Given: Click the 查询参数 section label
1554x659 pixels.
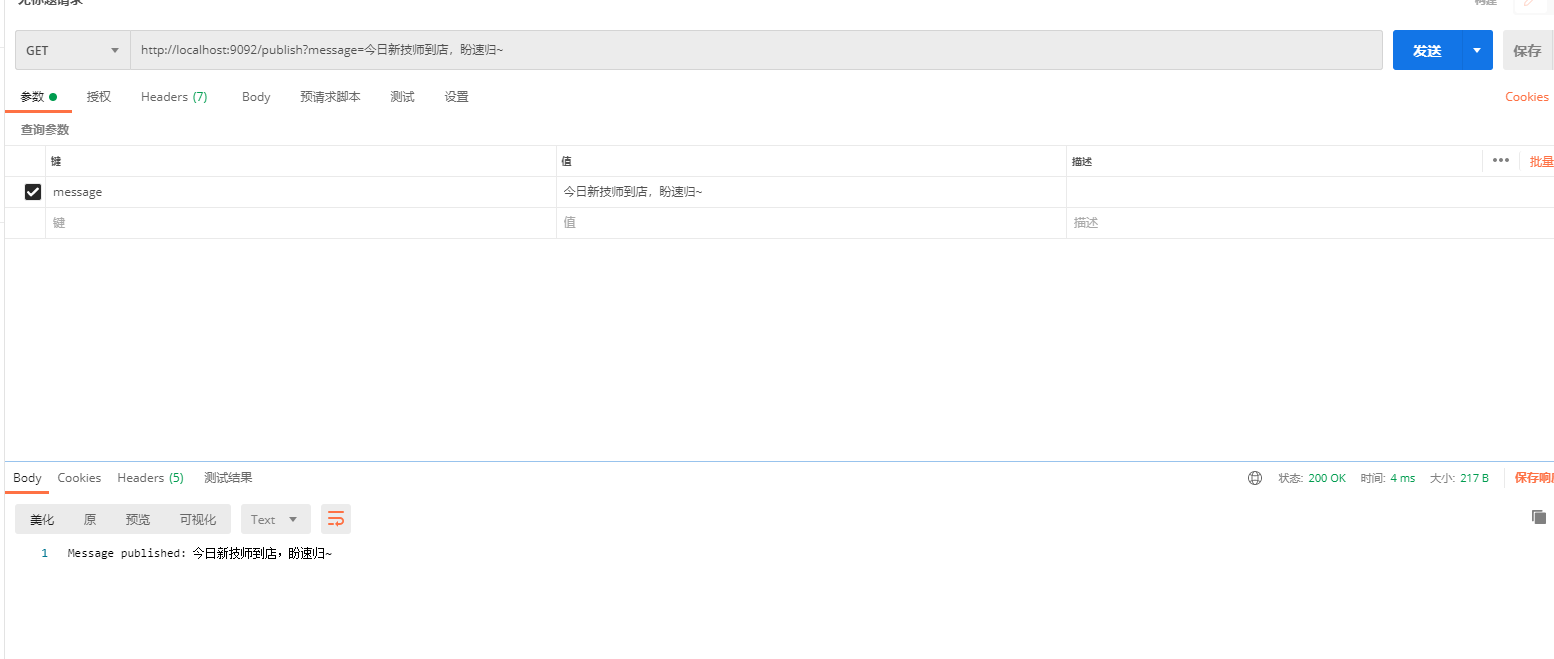Looking at the screenshot, I should [x=45, y=130].
